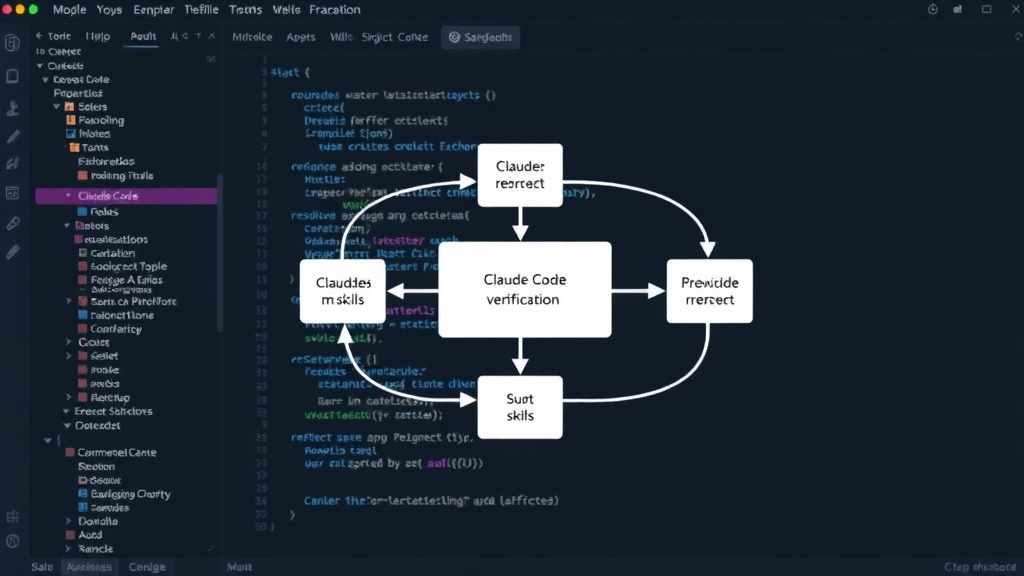This screenshot has height=576, width=1024.
Task: Expand the Rarncle node arrow
Action: tap(69, 549)
